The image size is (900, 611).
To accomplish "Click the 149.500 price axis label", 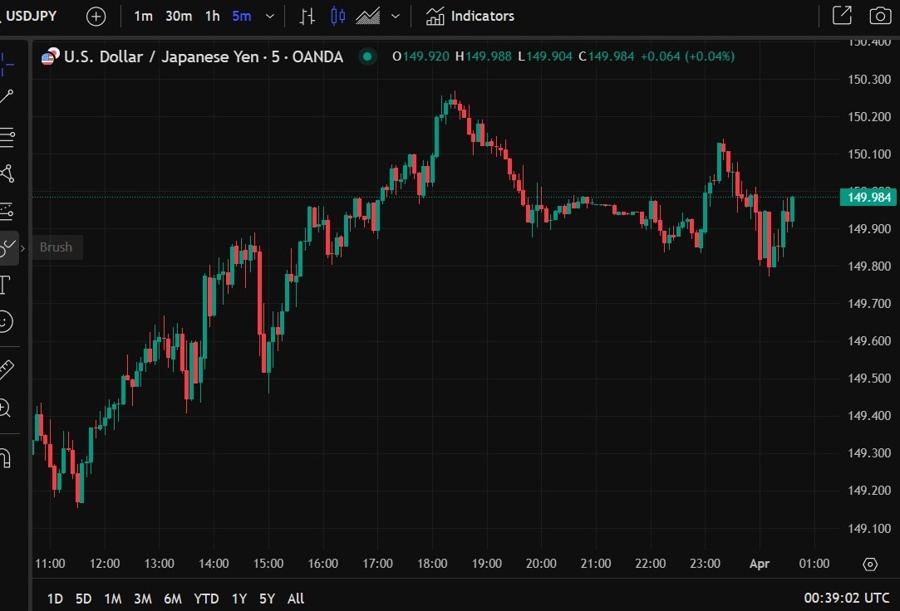I will 869,378.
